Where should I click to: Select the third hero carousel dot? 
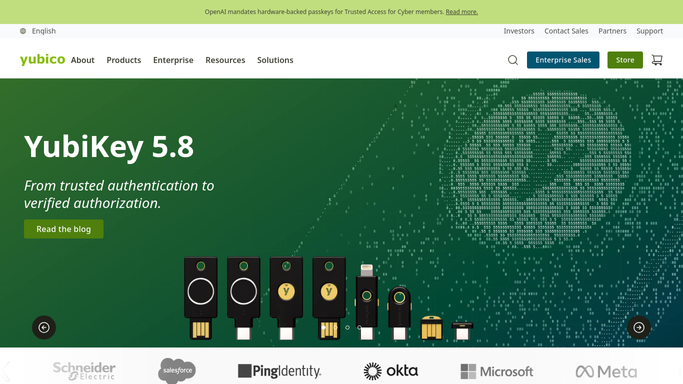348,327
